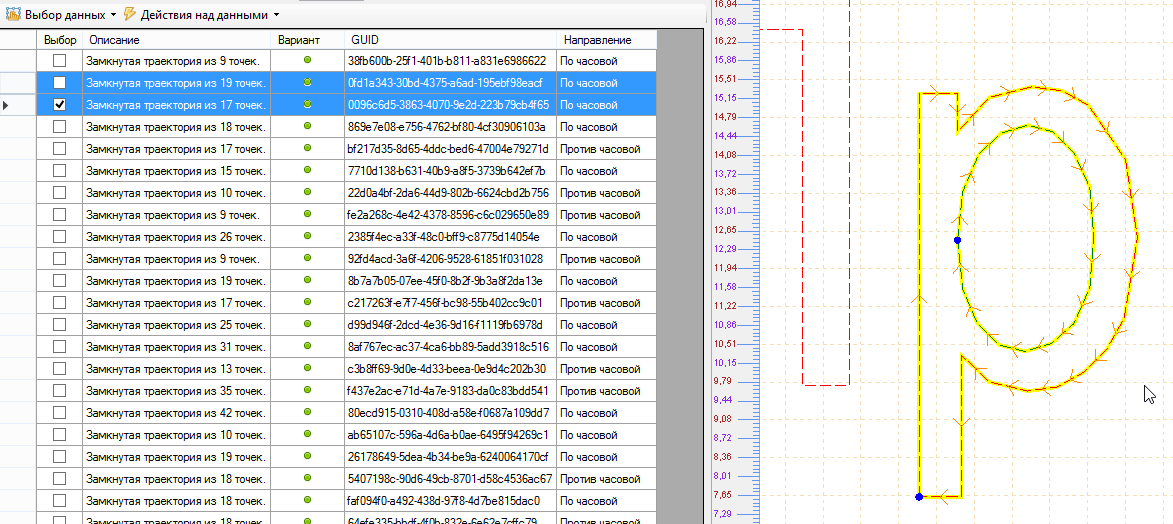This screenshot has width=1173, height=524.
Task: Sort by the Выбор column header
Action: click(x=61, y=40)
